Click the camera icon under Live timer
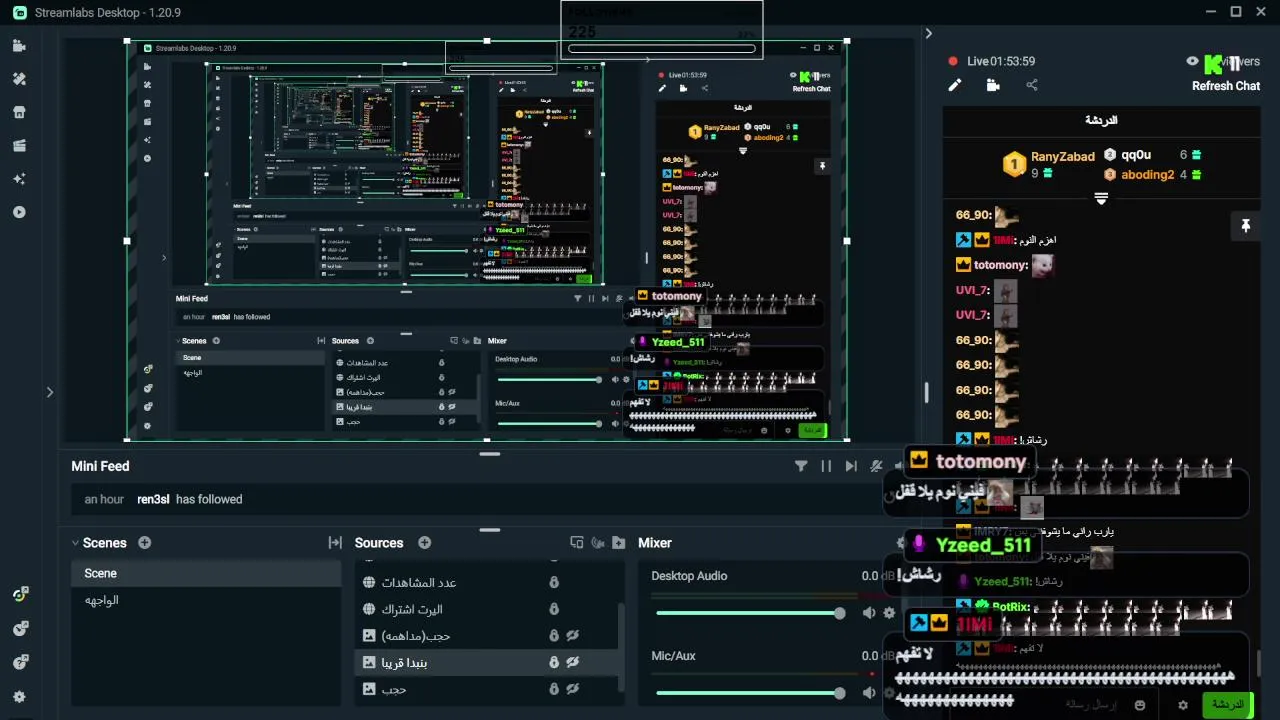The height and width of the screenshot is (720, 1280). point(993,85)
